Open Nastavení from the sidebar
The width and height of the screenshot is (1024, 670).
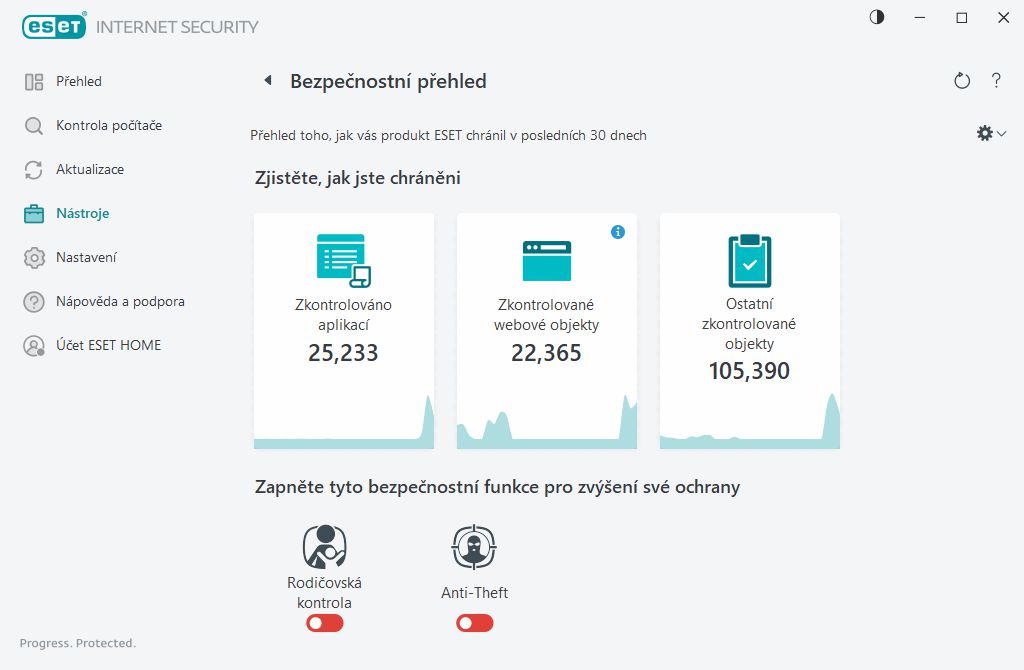click(86, 257)
